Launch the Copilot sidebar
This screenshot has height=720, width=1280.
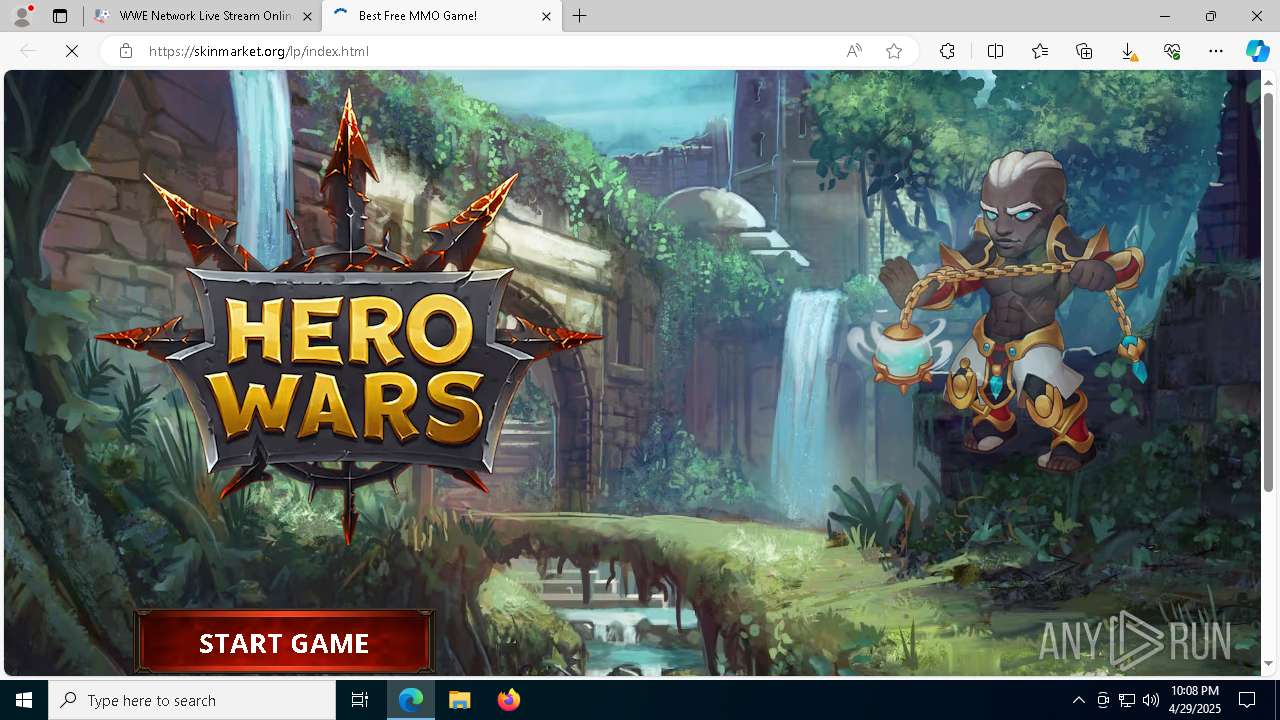[1257, 51]
